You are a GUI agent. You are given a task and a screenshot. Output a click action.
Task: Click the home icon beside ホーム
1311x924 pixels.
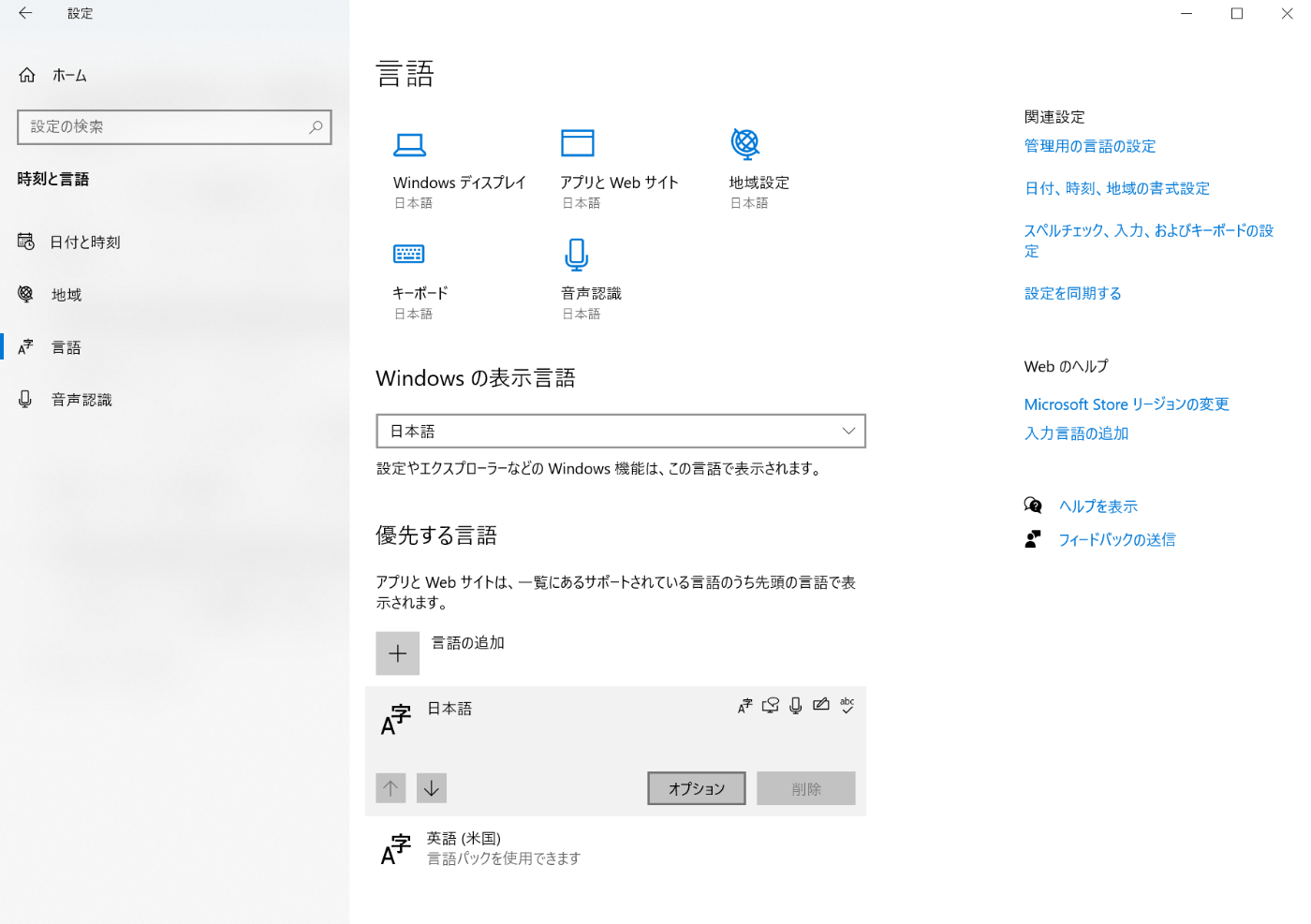coord(27,75)
